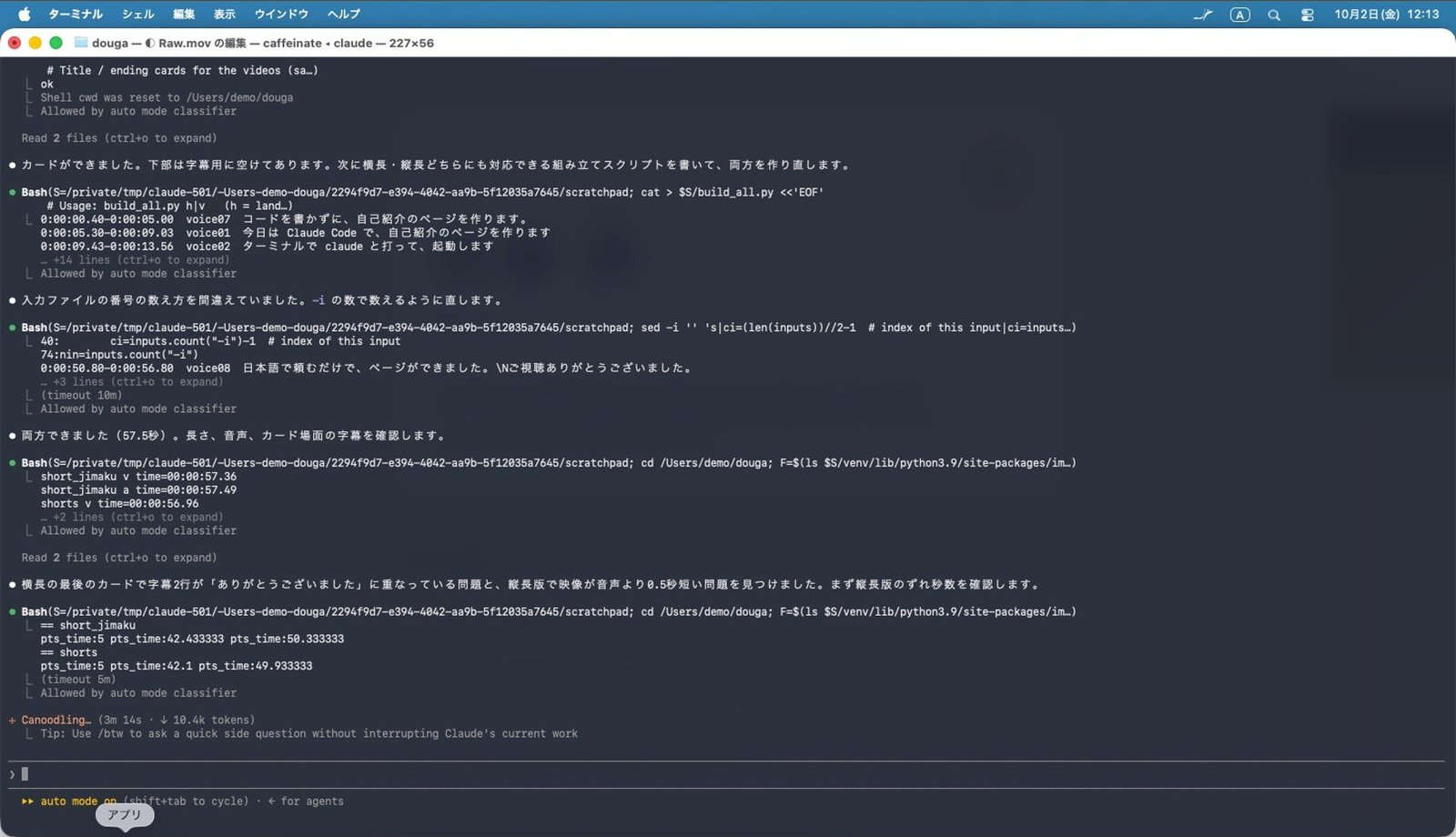
Task: Close the Terminal window
Action: click(x=15, y=43)
